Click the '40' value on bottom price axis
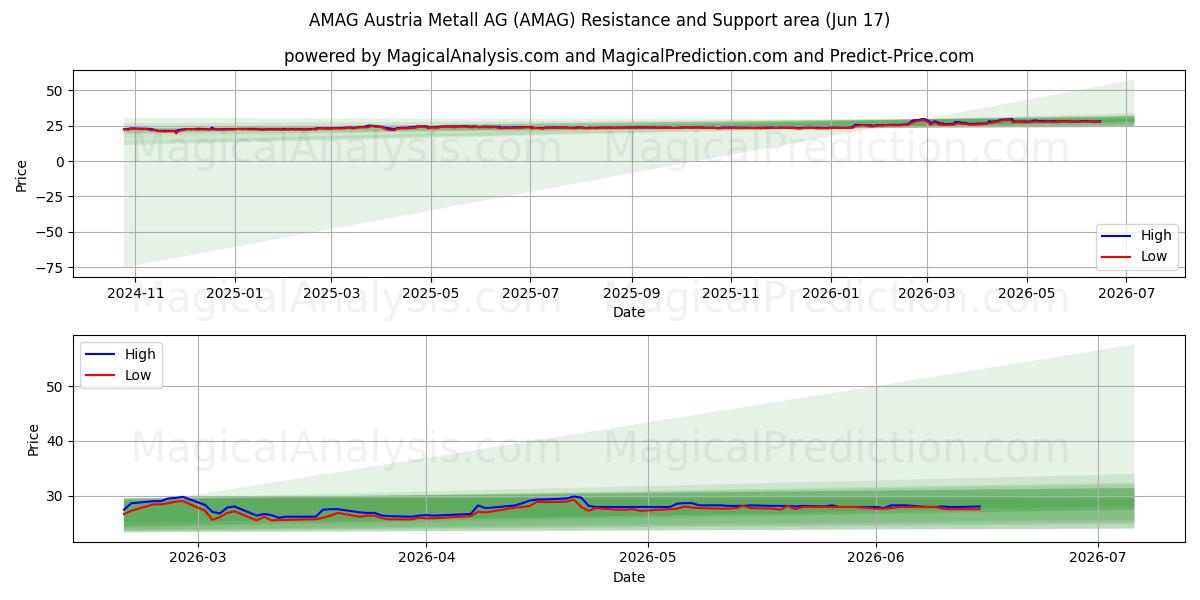Screen dimensions: 1200x600 pyautogui.click(x=57, y=441)
